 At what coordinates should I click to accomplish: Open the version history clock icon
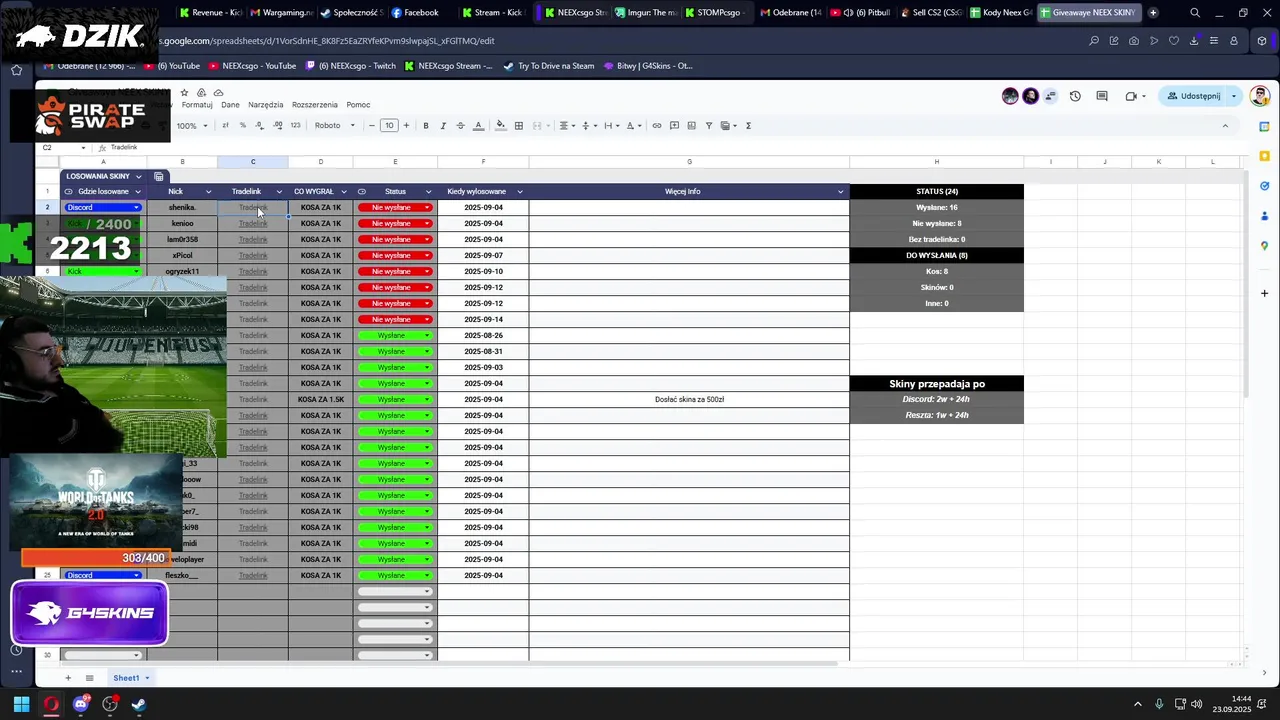(1075, 96)
